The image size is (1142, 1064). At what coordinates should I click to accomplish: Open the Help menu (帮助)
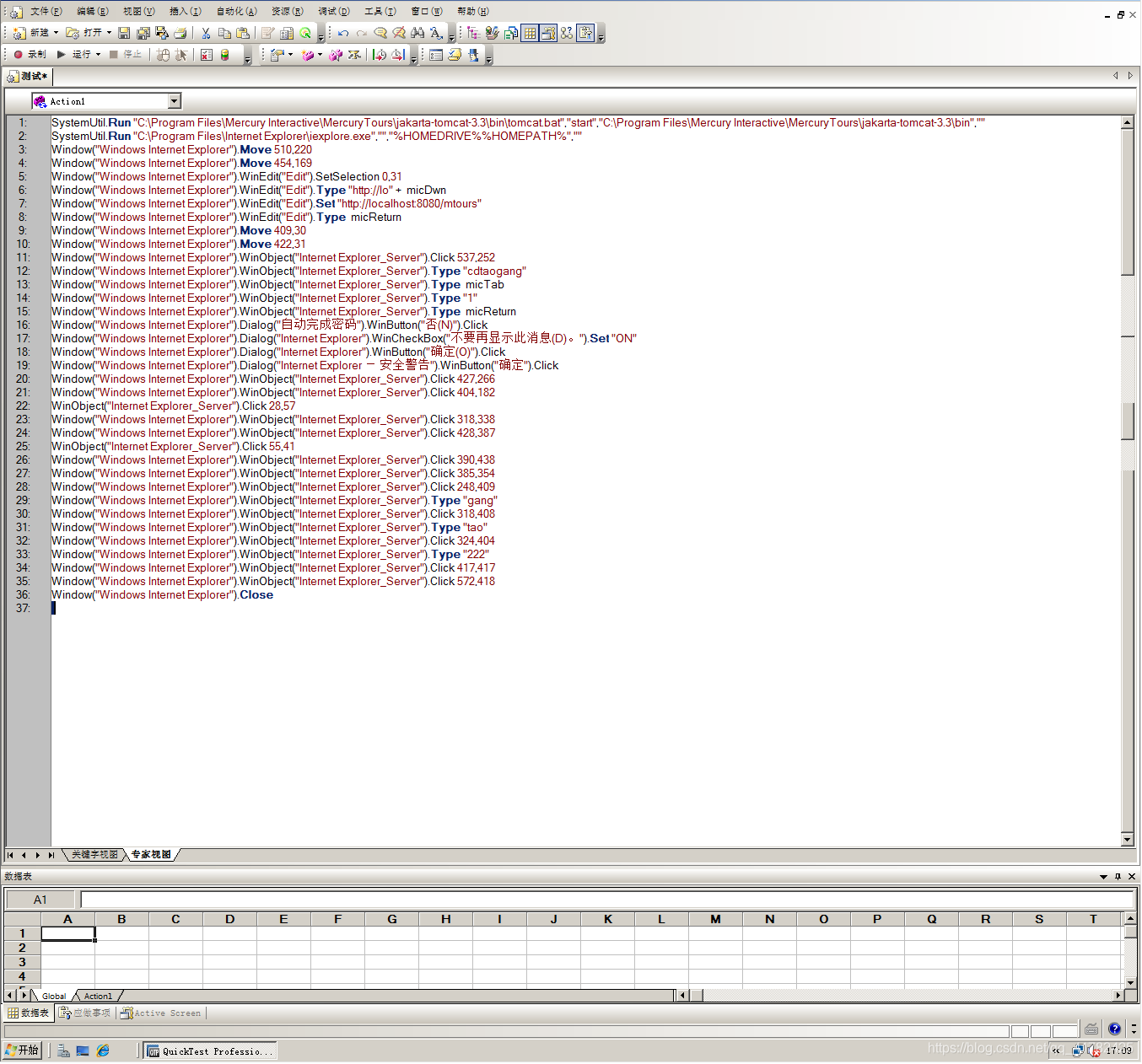472,11
